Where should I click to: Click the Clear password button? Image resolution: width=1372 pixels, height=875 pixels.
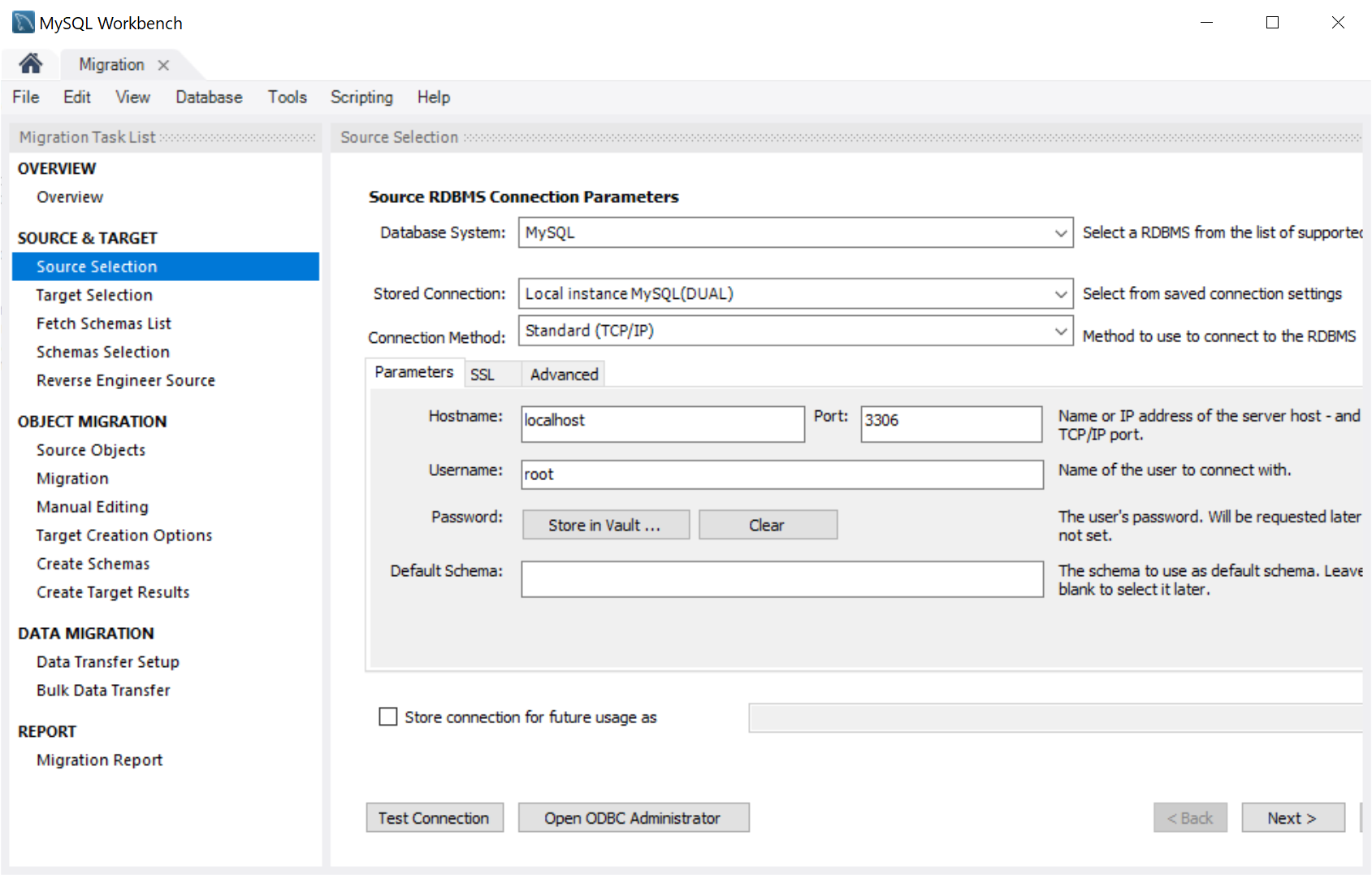point(767,525)
